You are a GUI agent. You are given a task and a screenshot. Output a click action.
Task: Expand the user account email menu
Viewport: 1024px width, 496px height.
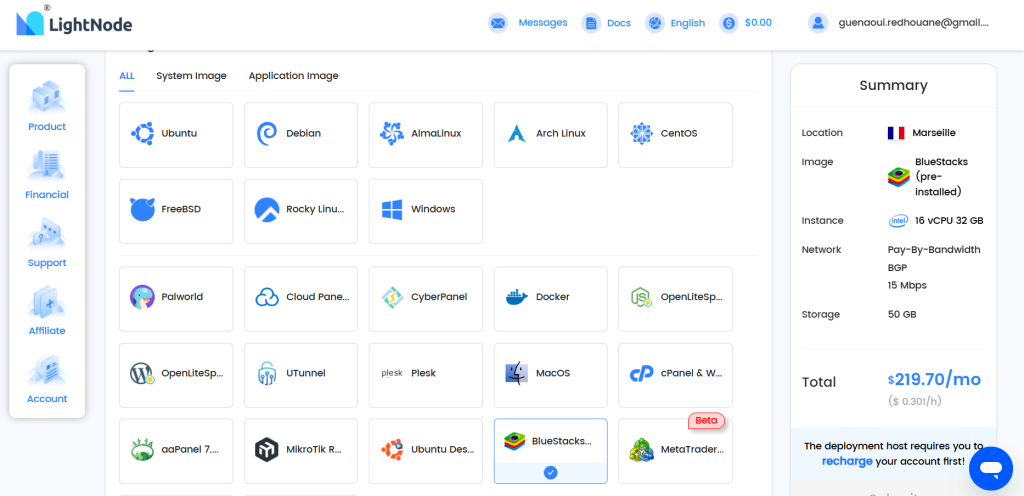tap(900, 23)
